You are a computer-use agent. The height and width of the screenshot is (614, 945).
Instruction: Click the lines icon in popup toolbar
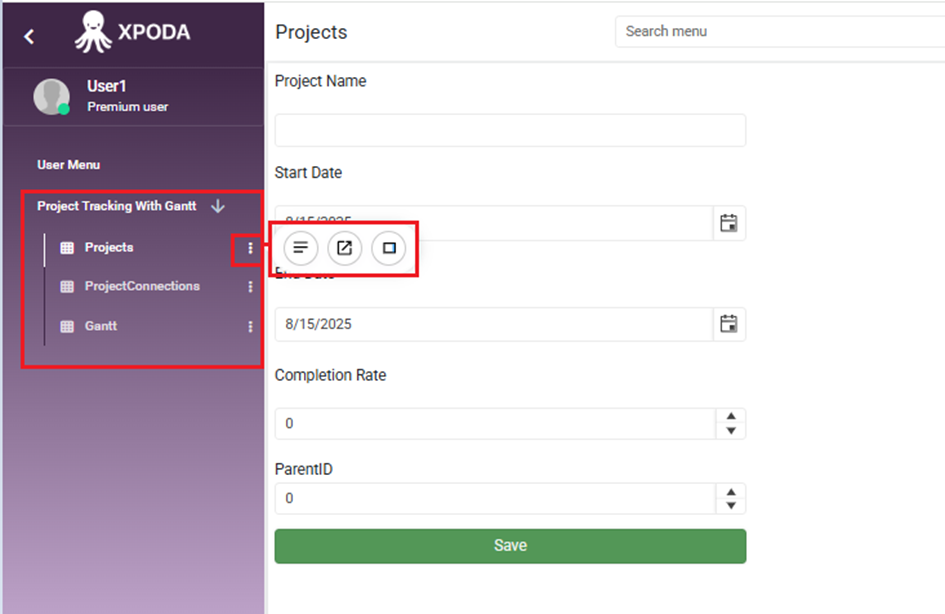coord(301,248)
